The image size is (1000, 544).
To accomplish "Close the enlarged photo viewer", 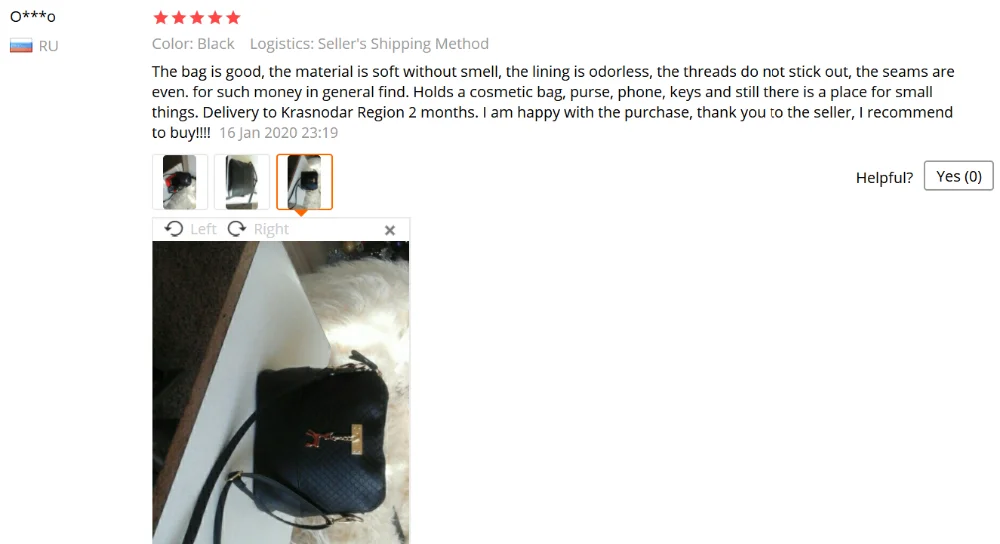I will [390, 230].
